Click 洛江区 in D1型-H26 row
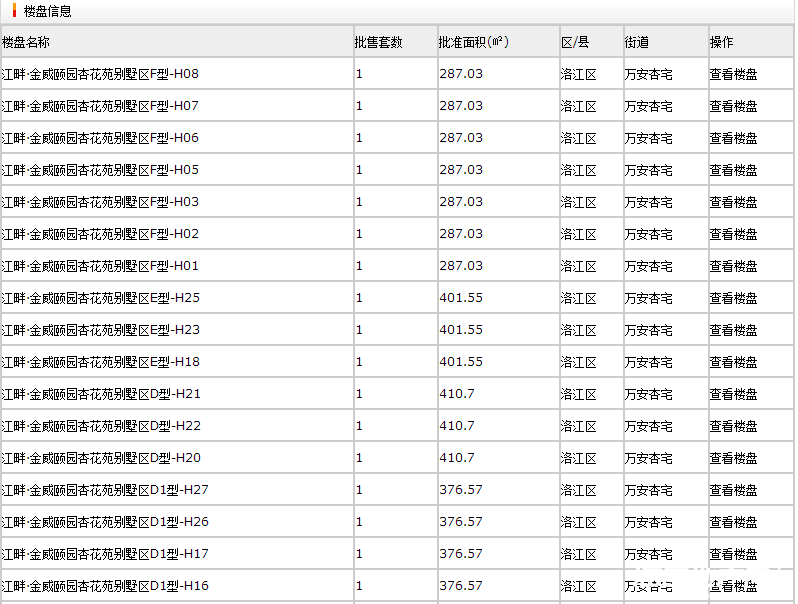Image resolution: width=798 pixels, height=604 pixels. click(579, 523)
